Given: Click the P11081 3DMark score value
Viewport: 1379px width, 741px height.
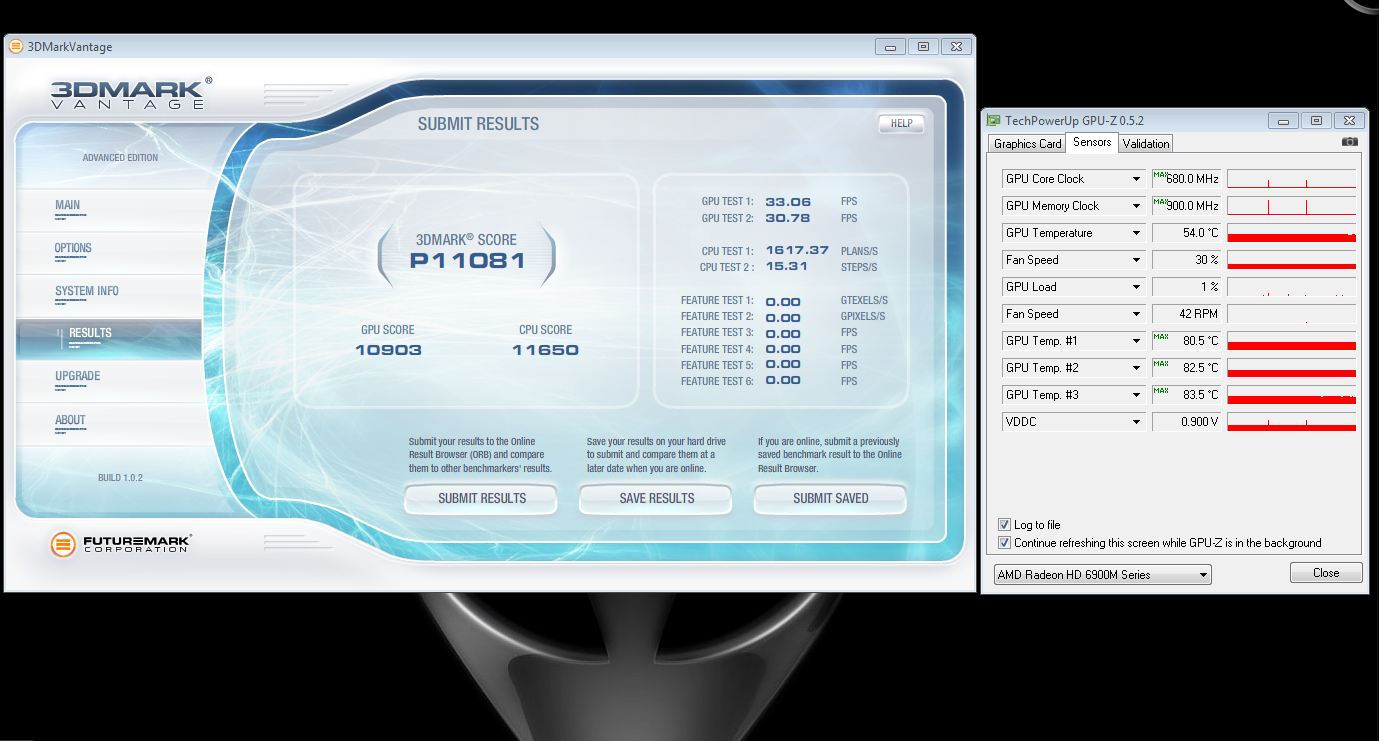Looking at the screenshot, I should [x=467, y=261].
